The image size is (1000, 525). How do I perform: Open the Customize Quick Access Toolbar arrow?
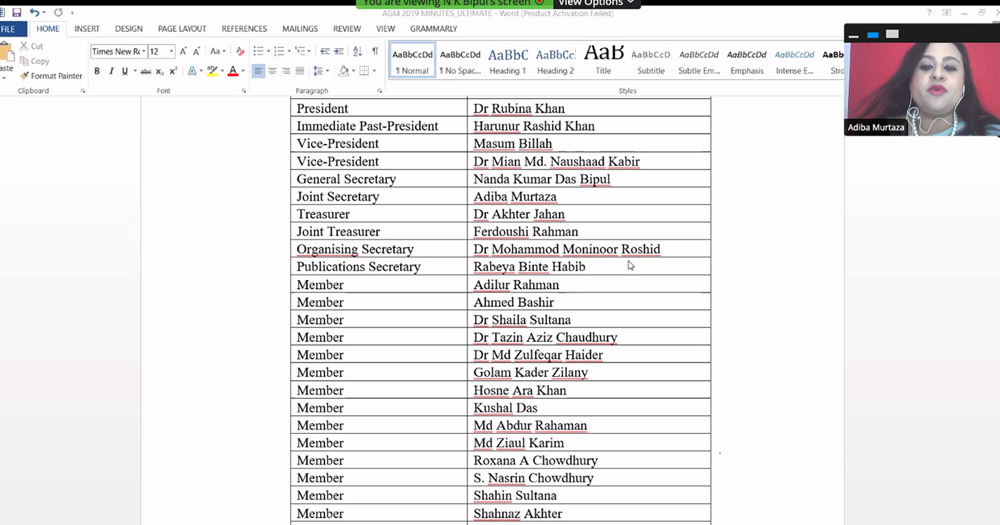(x=72, y=13)
